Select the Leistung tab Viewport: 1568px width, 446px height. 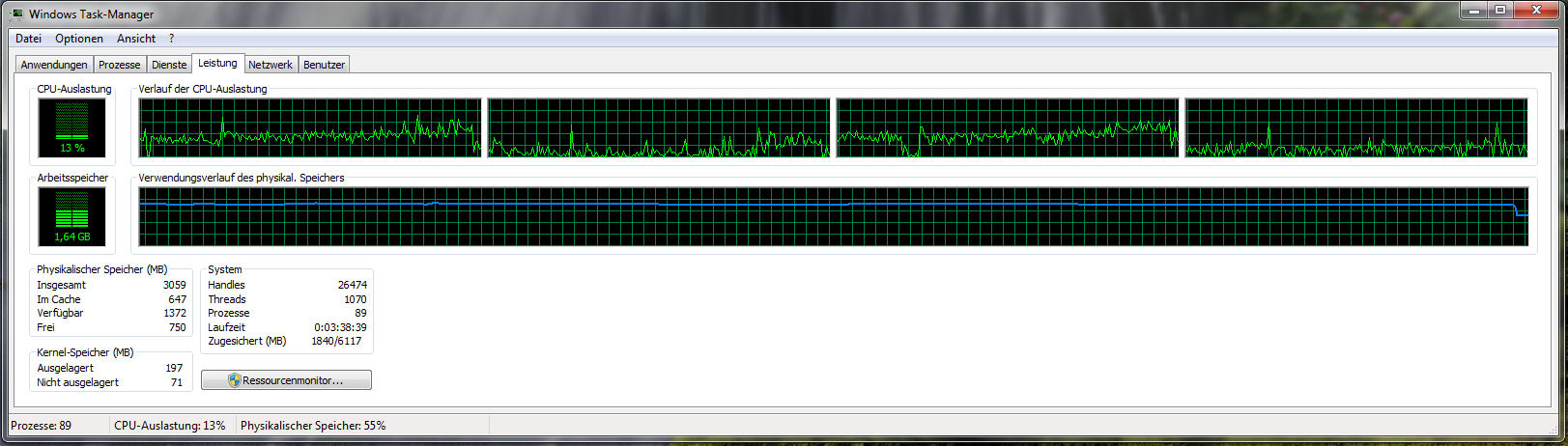coord(217,63)
